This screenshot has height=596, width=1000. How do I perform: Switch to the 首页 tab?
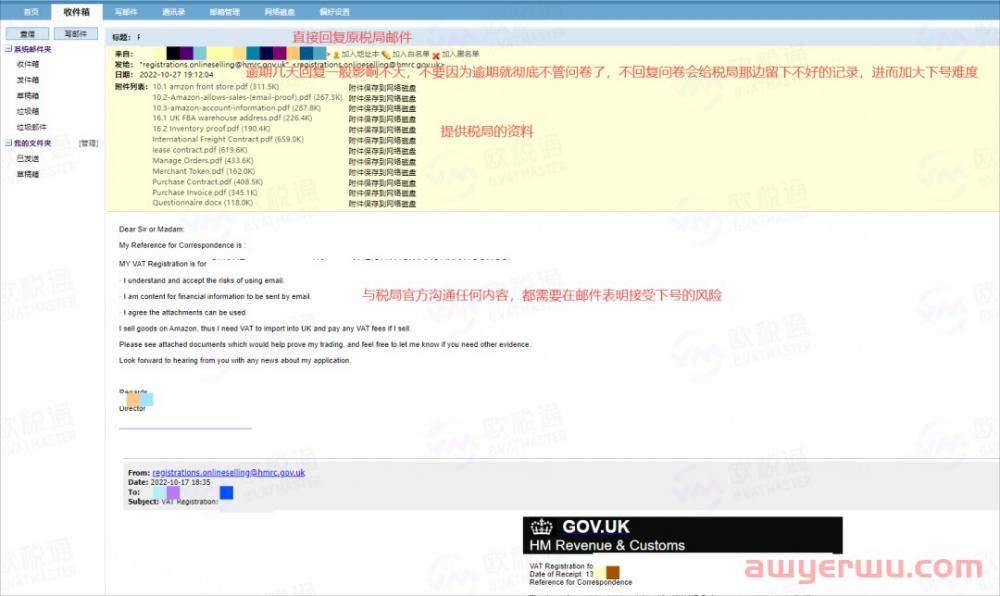(x=31, y=11)
